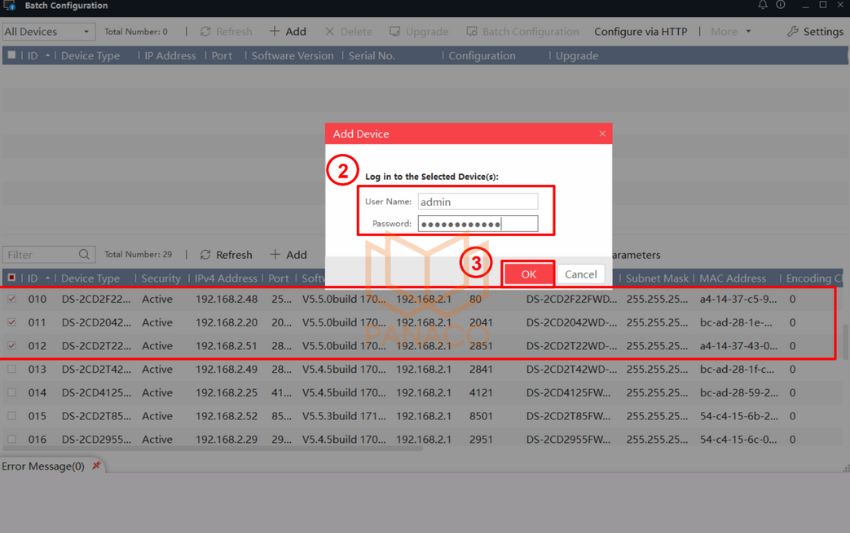Check the checkbox for device 016

click(11, 439)
